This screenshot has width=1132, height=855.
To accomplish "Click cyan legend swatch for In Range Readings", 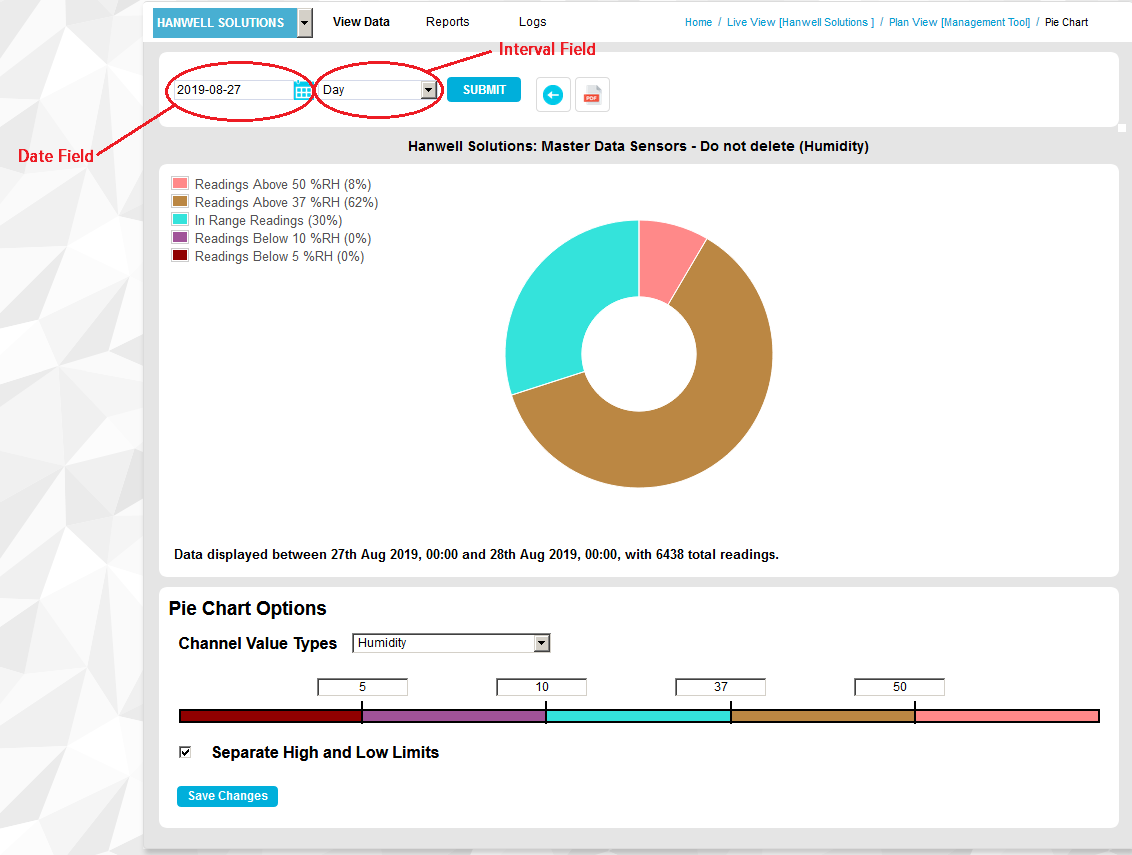I will click(x=180, y=220).
